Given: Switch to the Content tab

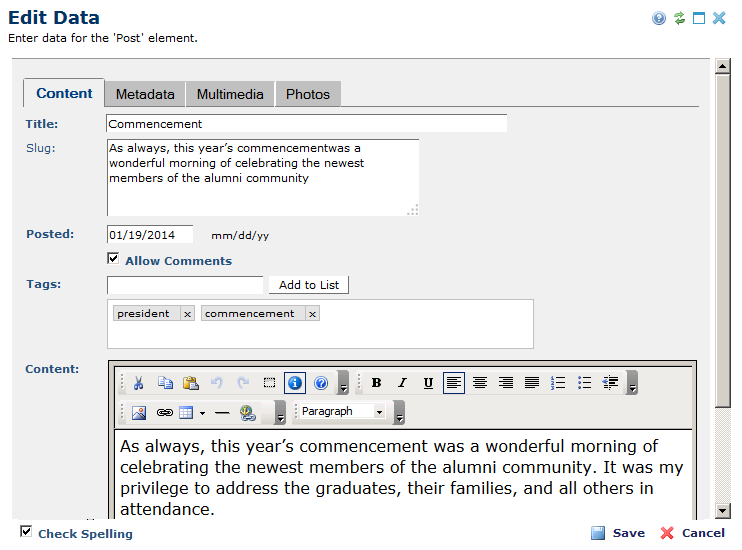Looking at the screenshot, I should click(64, 93).
